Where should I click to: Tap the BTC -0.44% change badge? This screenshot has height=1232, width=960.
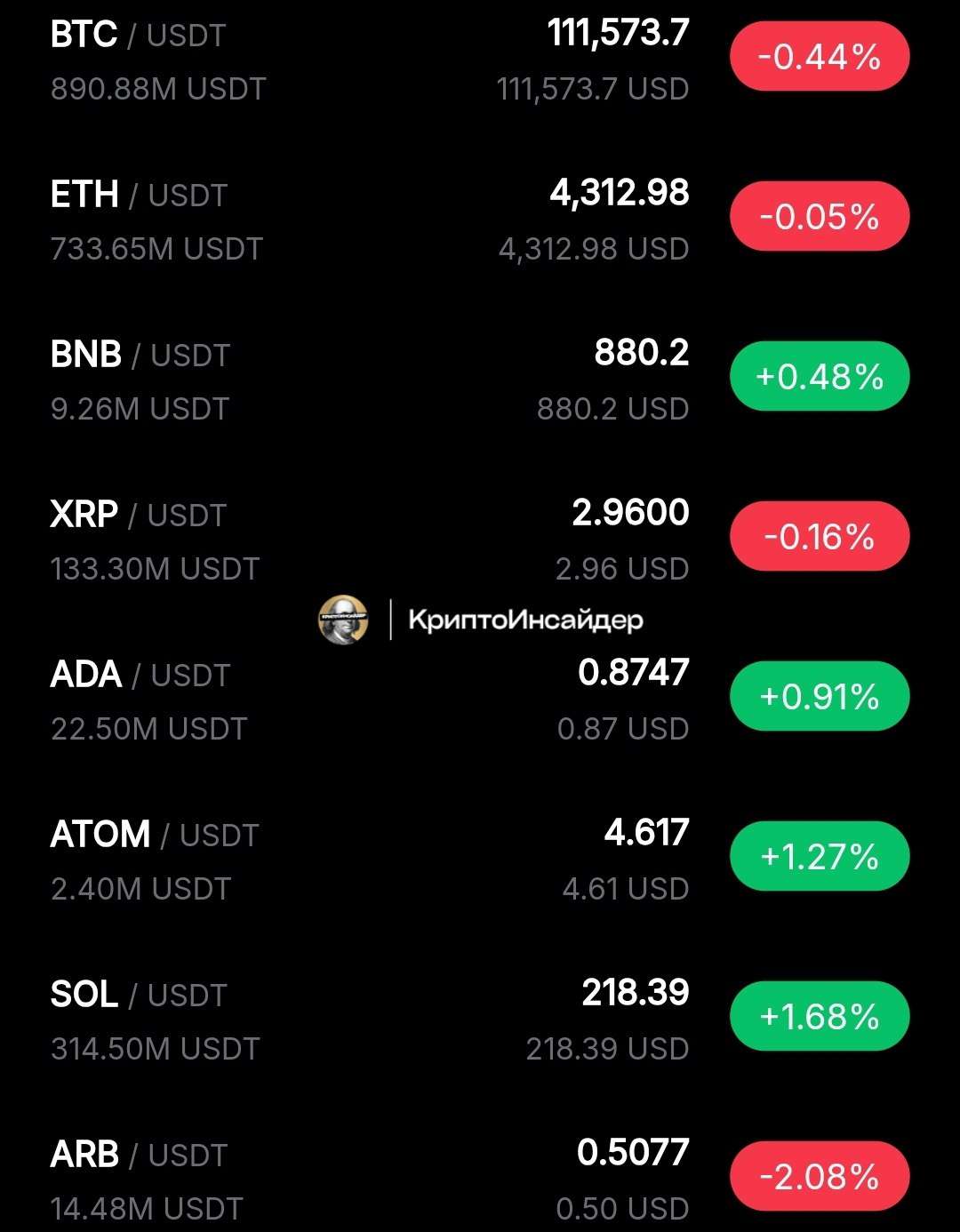(820, 57)
